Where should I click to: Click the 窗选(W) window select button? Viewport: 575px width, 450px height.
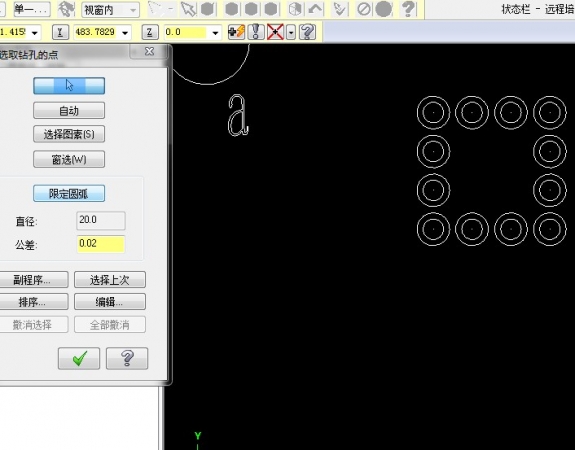coord(69,160)
